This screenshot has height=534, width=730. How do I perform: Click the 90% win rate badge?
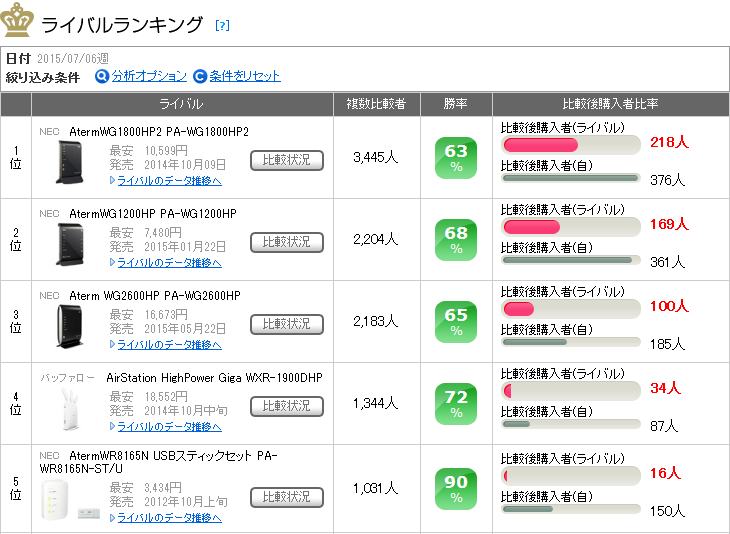(456, 489)
